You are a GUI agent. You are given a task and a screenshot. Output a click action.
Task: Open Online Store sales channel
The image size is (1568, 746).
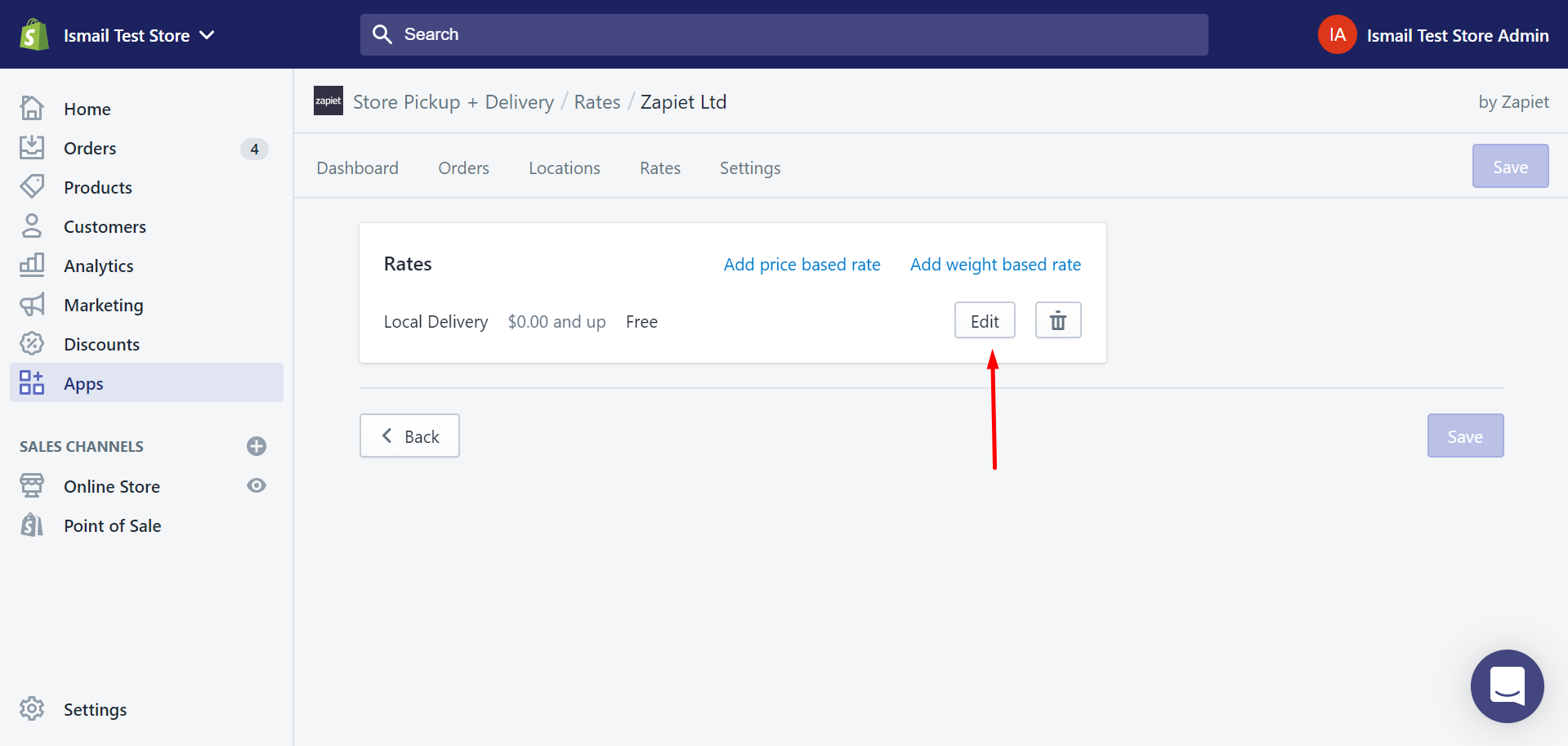tap(112, 486)
